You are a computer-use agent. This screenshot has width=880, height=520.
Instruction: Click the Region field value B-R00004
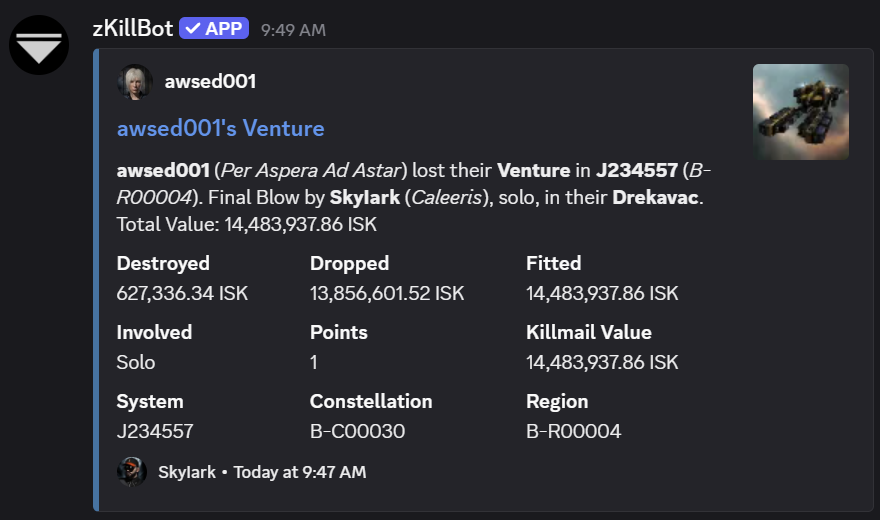point(573,431)
